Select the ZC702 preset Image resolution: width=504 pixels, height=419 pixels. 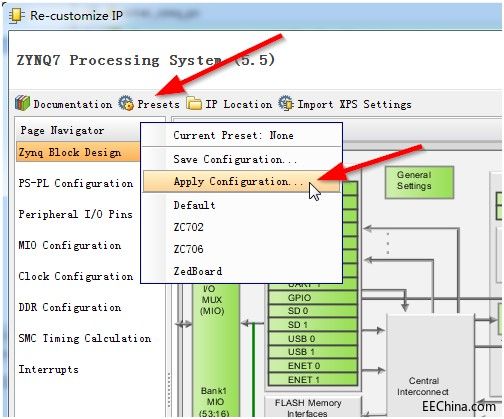pyautogui.click(x=242, y=227)
